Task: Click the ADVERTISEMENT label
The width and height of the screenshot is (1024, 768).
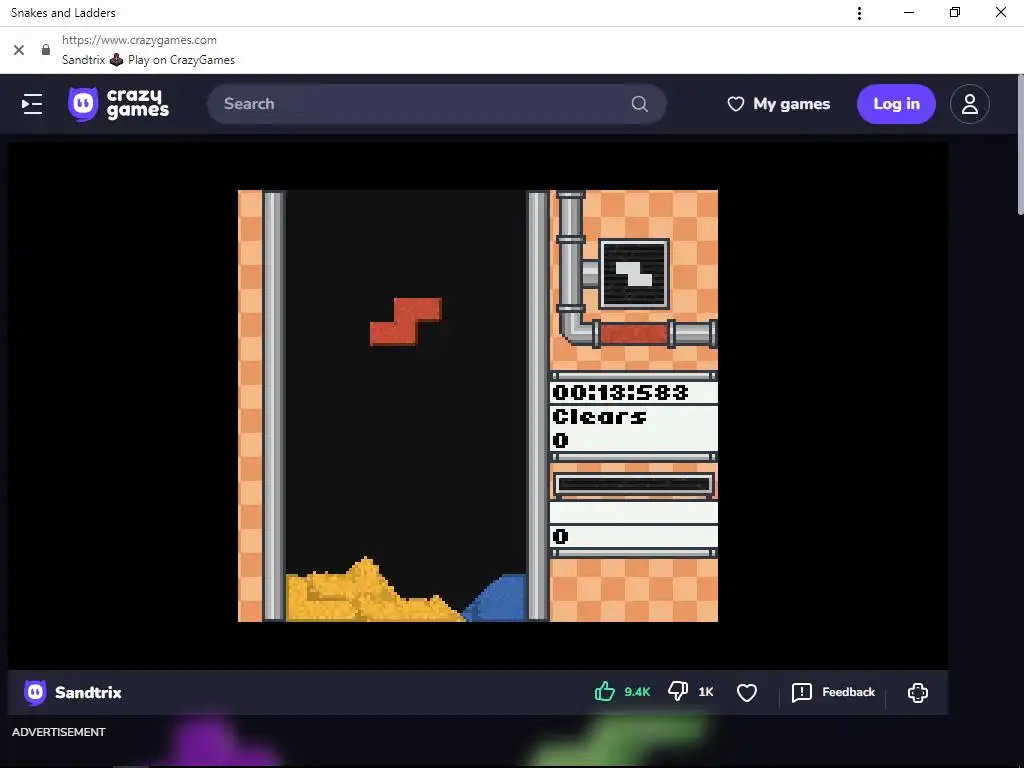Action: (58, 732)
